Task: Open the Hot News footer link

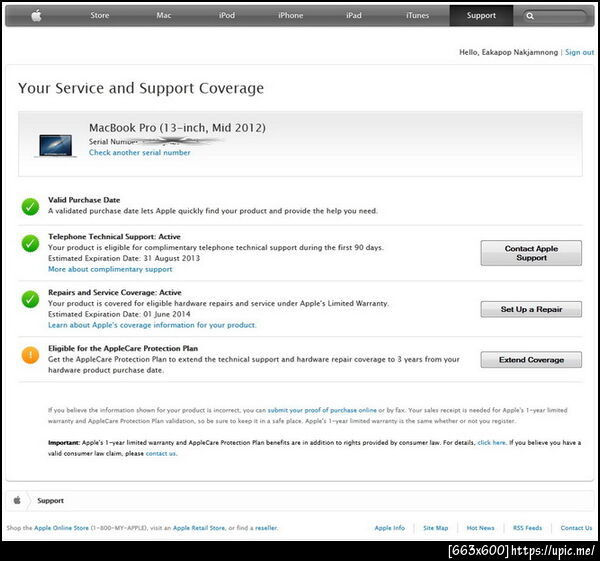Action: pyautogui.click(x=480, y=528)
